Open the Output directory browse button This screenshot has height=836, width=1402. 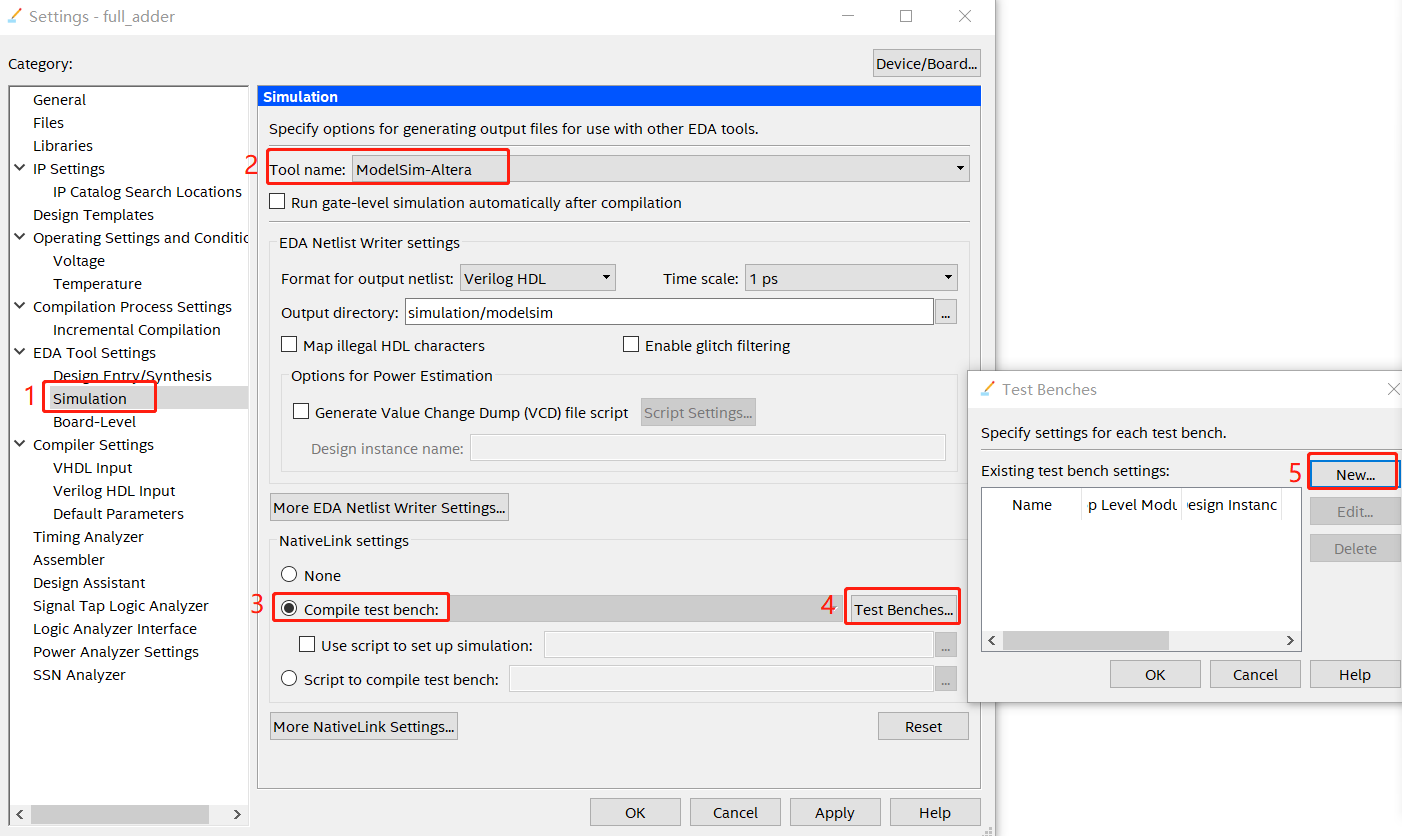[x=946, y=312]
